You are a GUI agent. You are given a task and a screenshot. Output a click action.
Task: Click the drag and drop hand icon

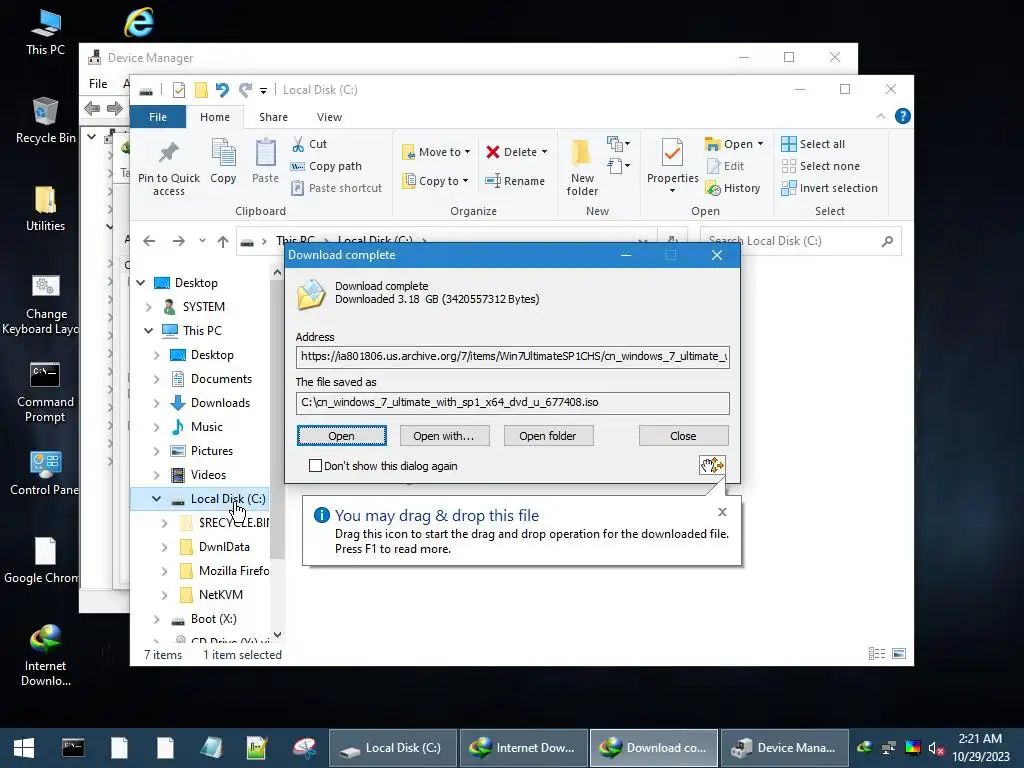pos(712,465)
